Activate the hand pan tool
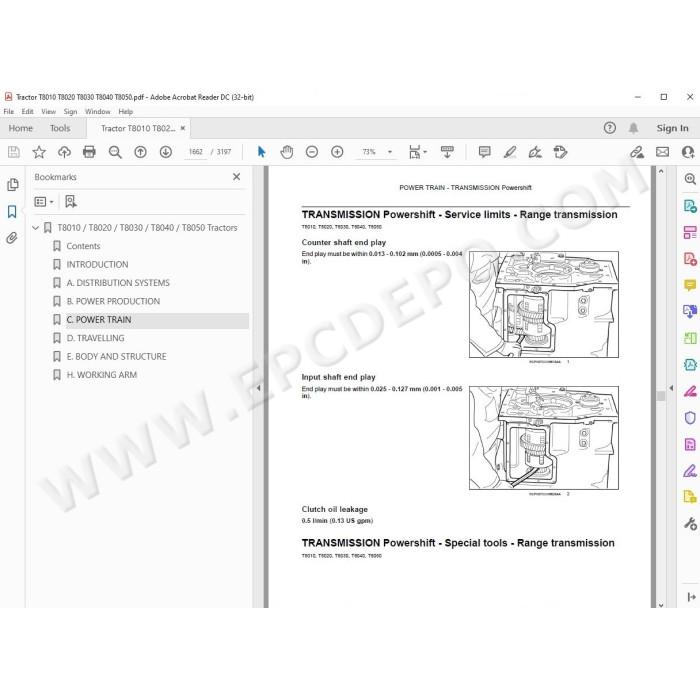The image size is (700, 700). [287, 152]
